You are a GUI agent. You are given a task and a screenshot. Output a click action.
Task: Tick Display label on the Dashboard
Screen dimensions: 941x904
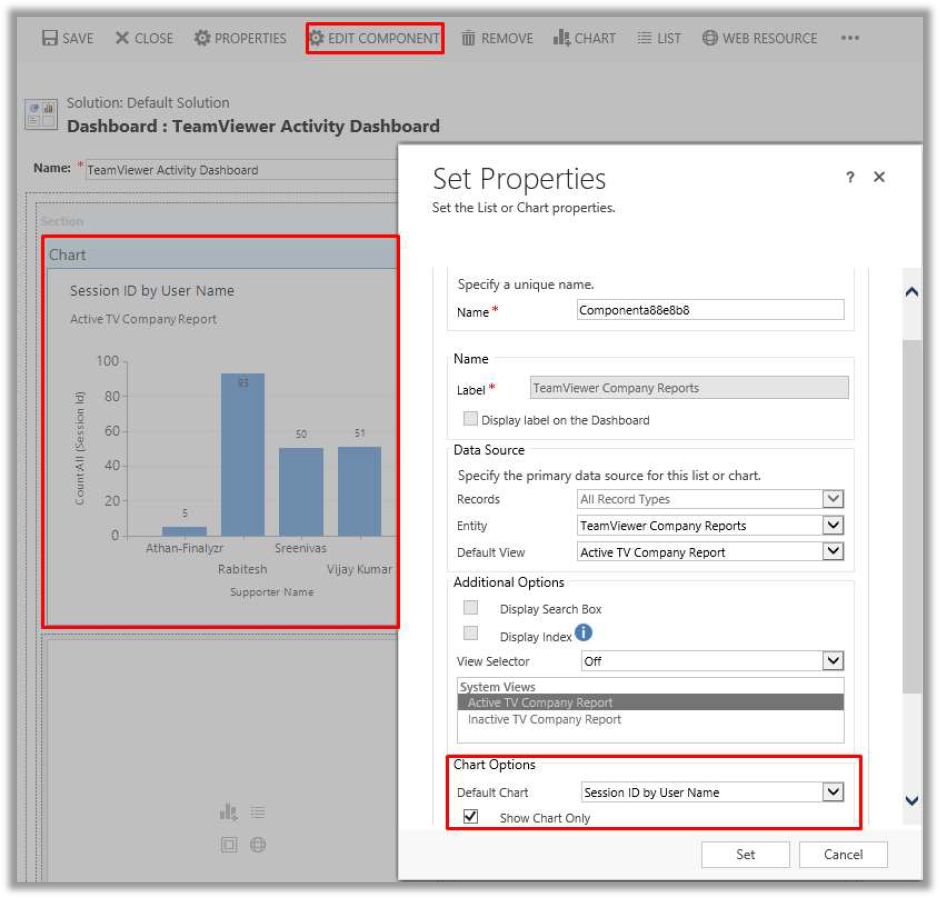point(470,419)
